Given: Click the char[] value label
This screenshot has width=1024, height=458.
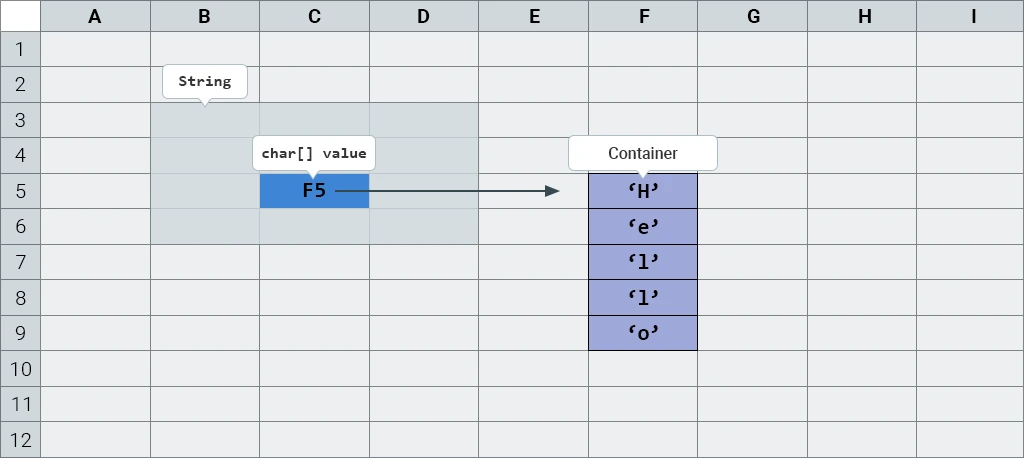Looking at the screenshot, I should pyautogui.click(x=314, y=154).
